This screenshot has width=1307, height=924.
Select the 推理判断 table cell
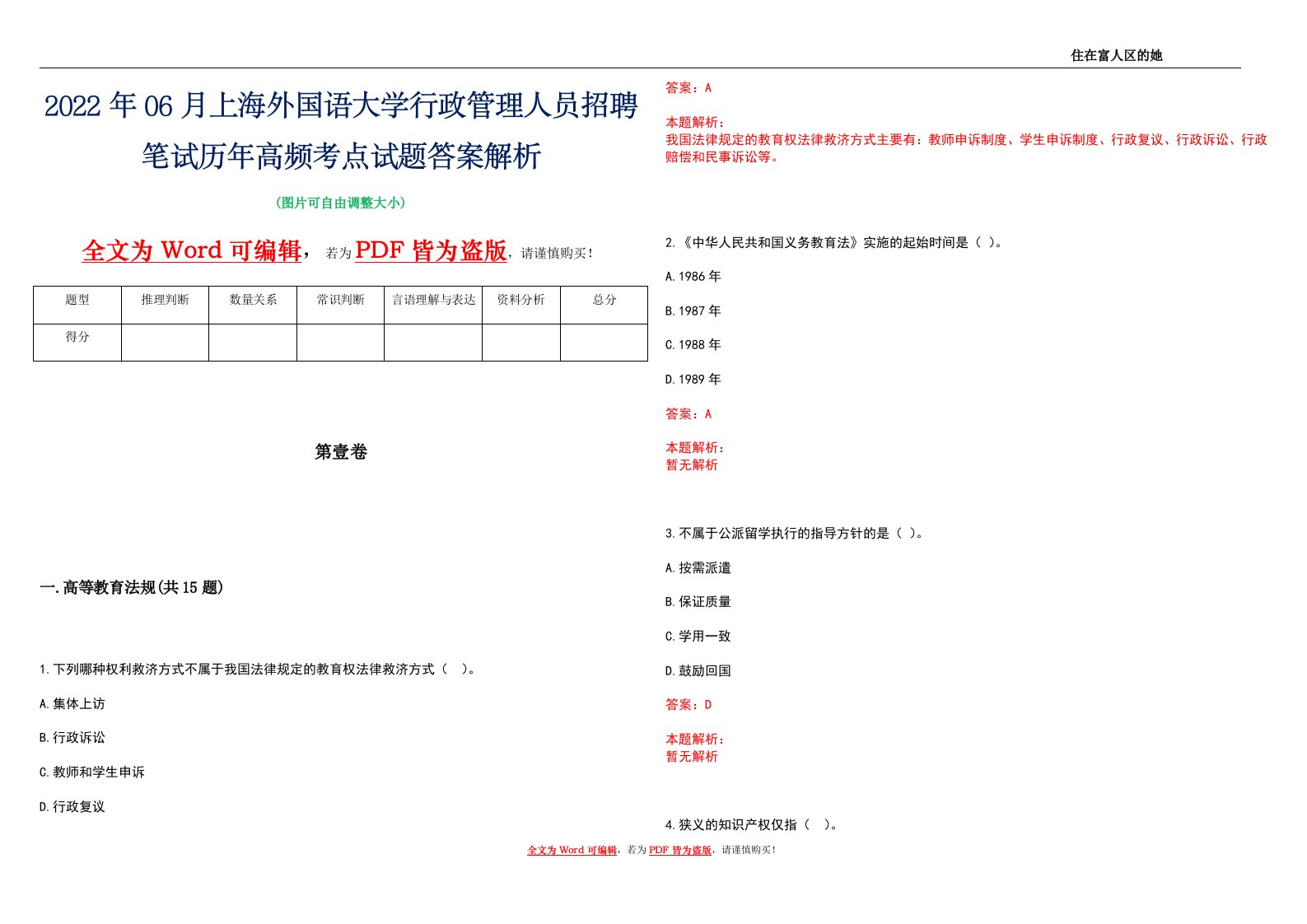coord(165,305)
